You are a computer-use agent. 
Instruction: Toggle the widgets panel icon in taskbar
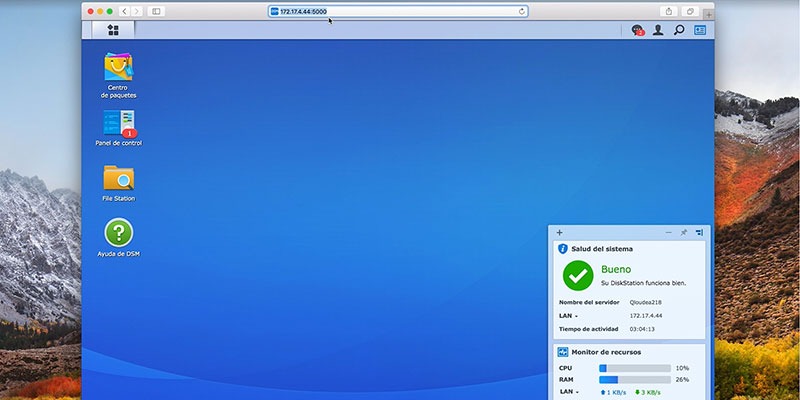click(x=700, y=30)
